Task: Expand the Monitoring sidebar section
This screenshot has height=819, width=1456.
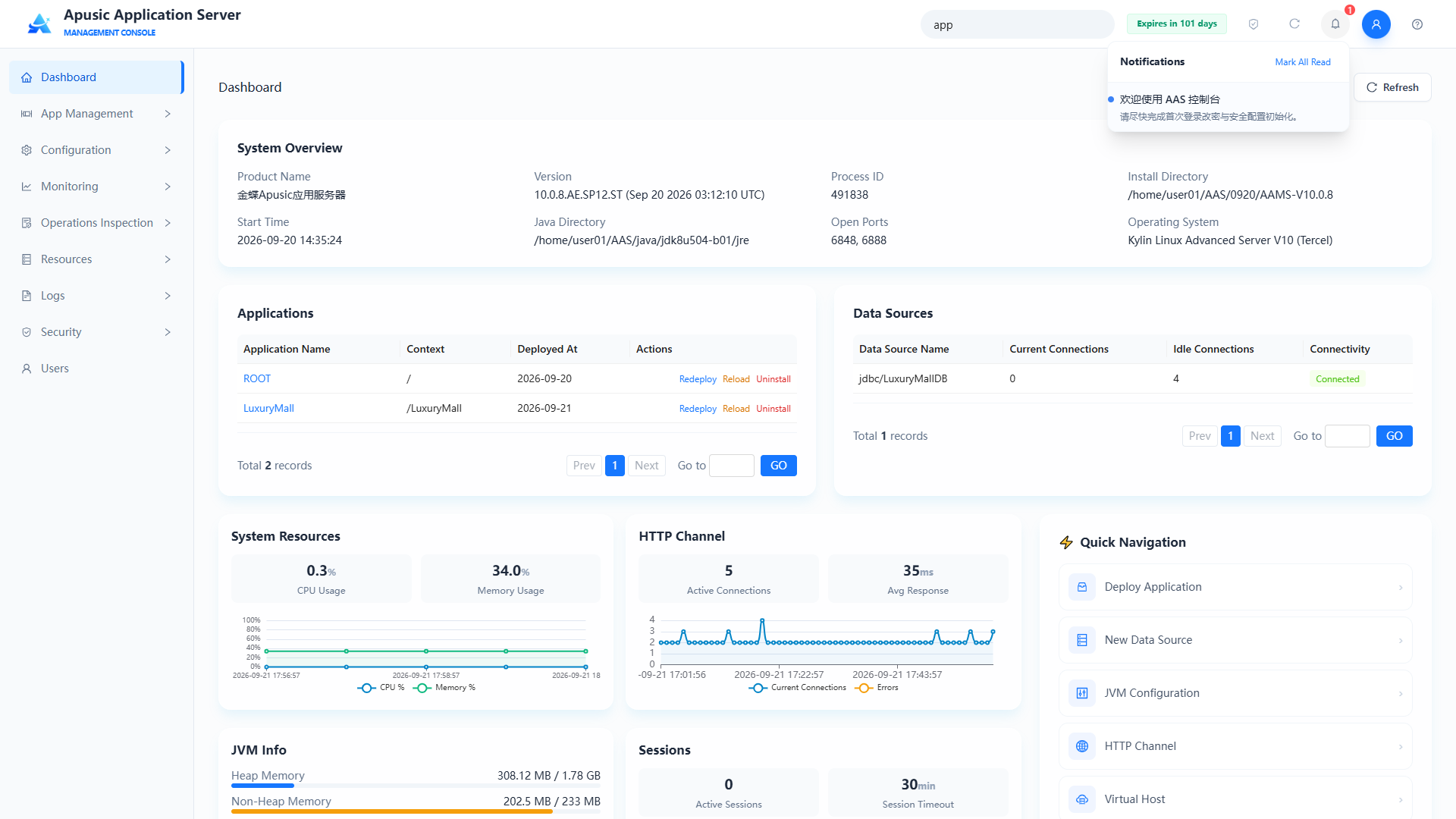Action: (96, 187)
